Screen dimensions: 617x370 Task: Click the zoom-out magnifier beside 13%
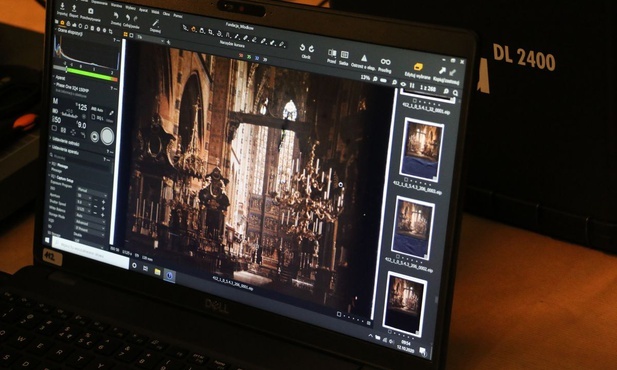click(x=375, y=80)
